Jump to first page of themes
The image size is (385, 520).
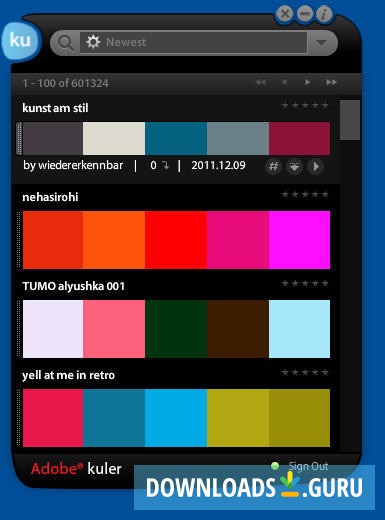coord(260,82)
